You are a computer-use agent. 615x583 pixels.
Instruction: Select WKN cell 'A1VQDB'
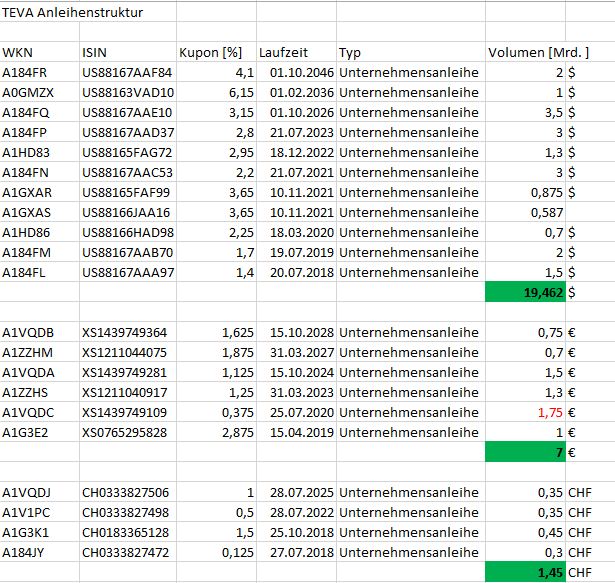pos(40,332)
